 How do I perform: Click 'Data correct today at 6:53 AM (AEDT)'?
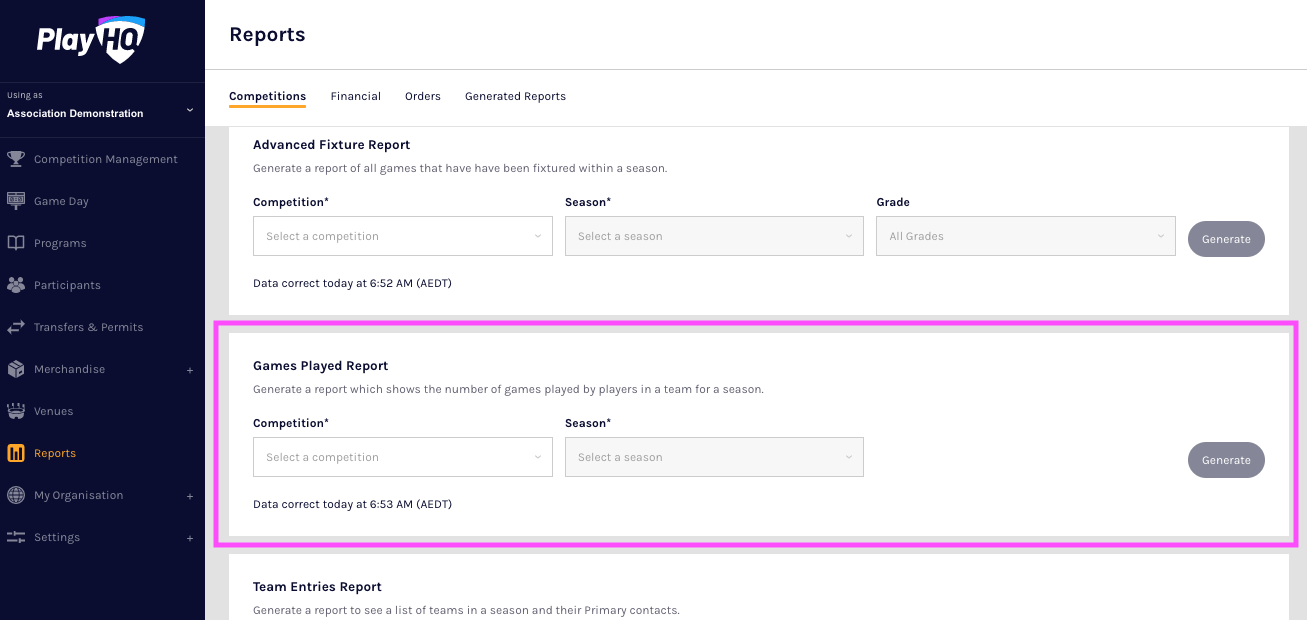click(x=352, y=504)
